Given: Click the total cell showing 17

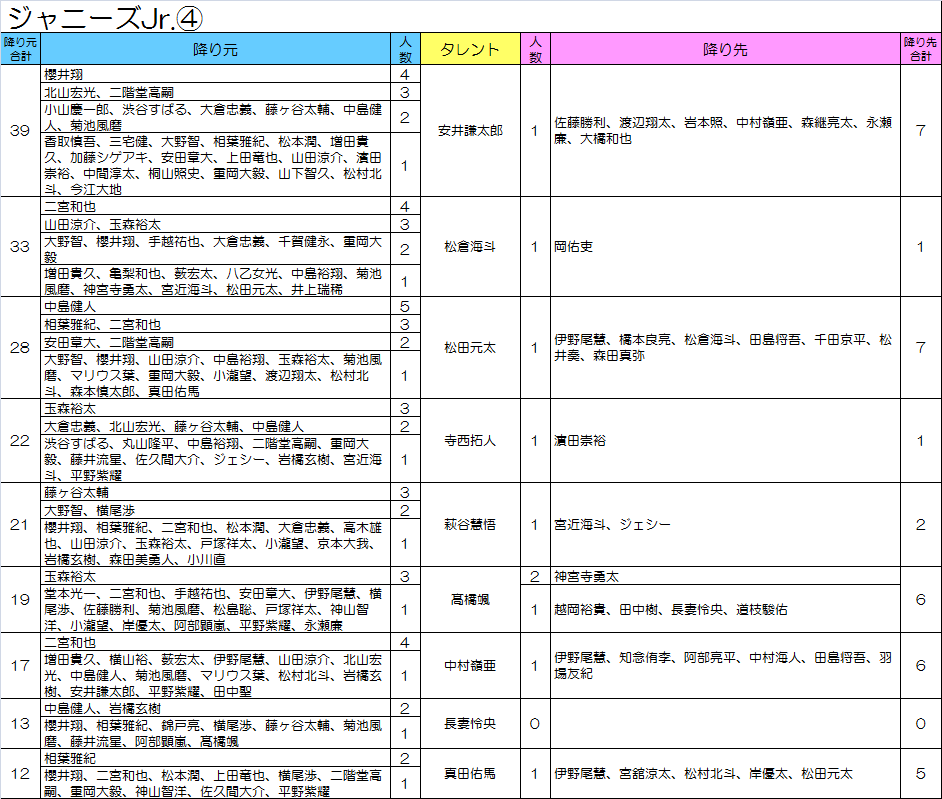Looking at the screenshot, I should pyautogui.click(x=20, y=666).
